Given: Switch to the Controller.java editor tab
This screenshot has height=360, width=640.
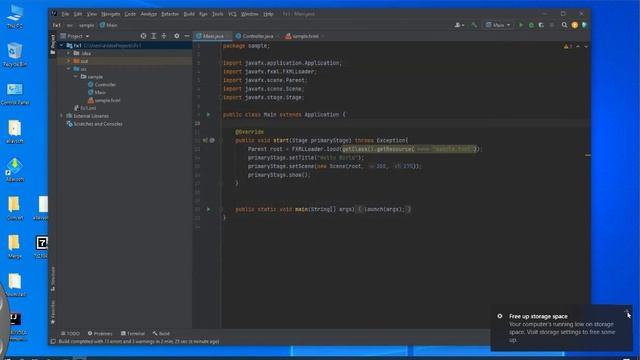Looking at the screenshot, I should 257,36.
